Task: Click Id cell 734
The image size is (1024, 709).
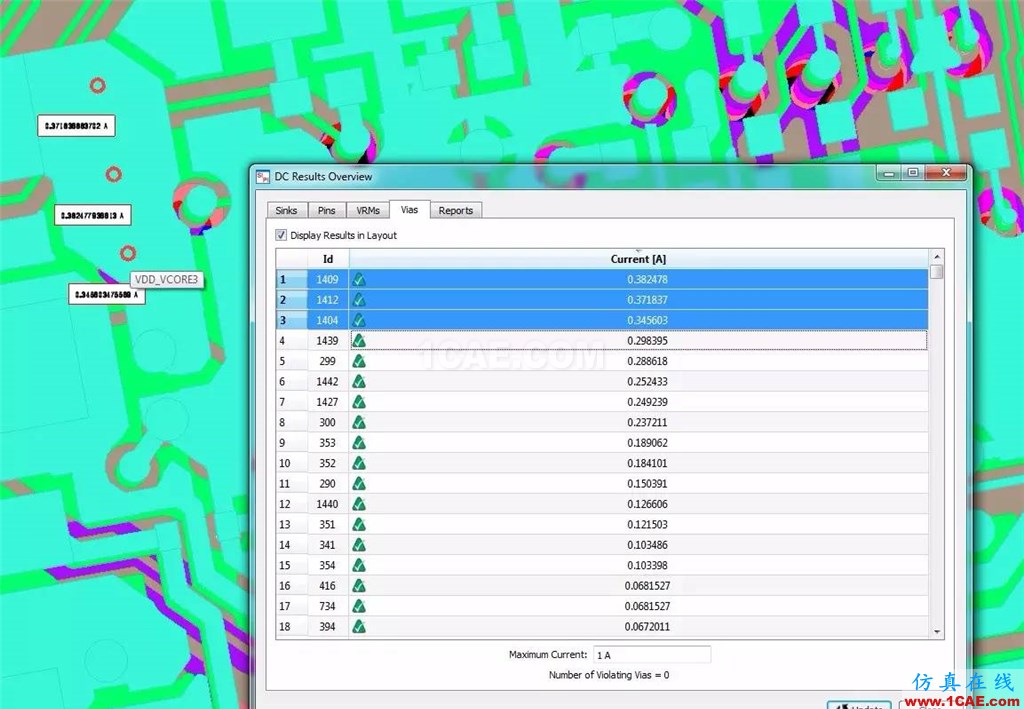Action: click(328, 607)
